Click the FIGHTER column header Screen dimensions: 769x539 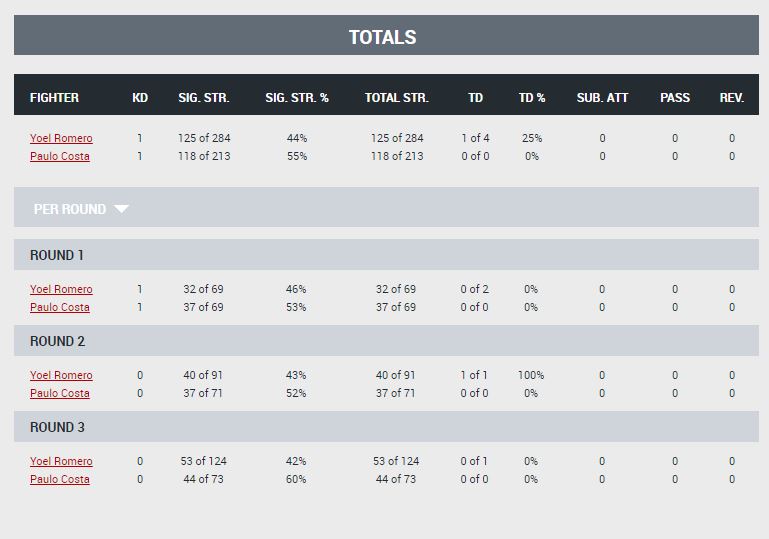pos(54,98)
